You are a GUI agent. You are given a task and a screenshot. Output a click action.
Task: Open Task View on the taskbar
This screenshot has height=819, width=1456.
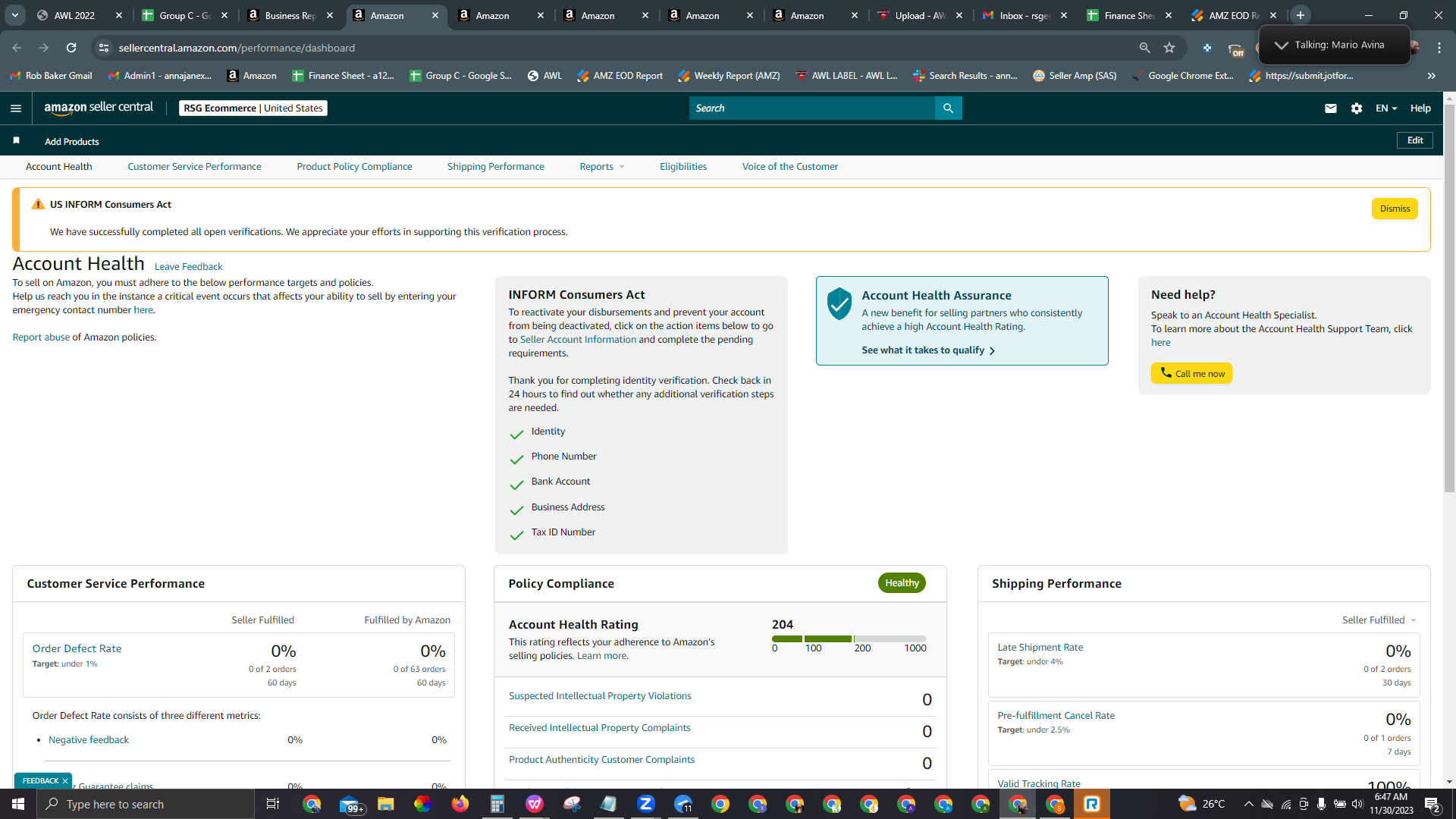tap(273, 804)
